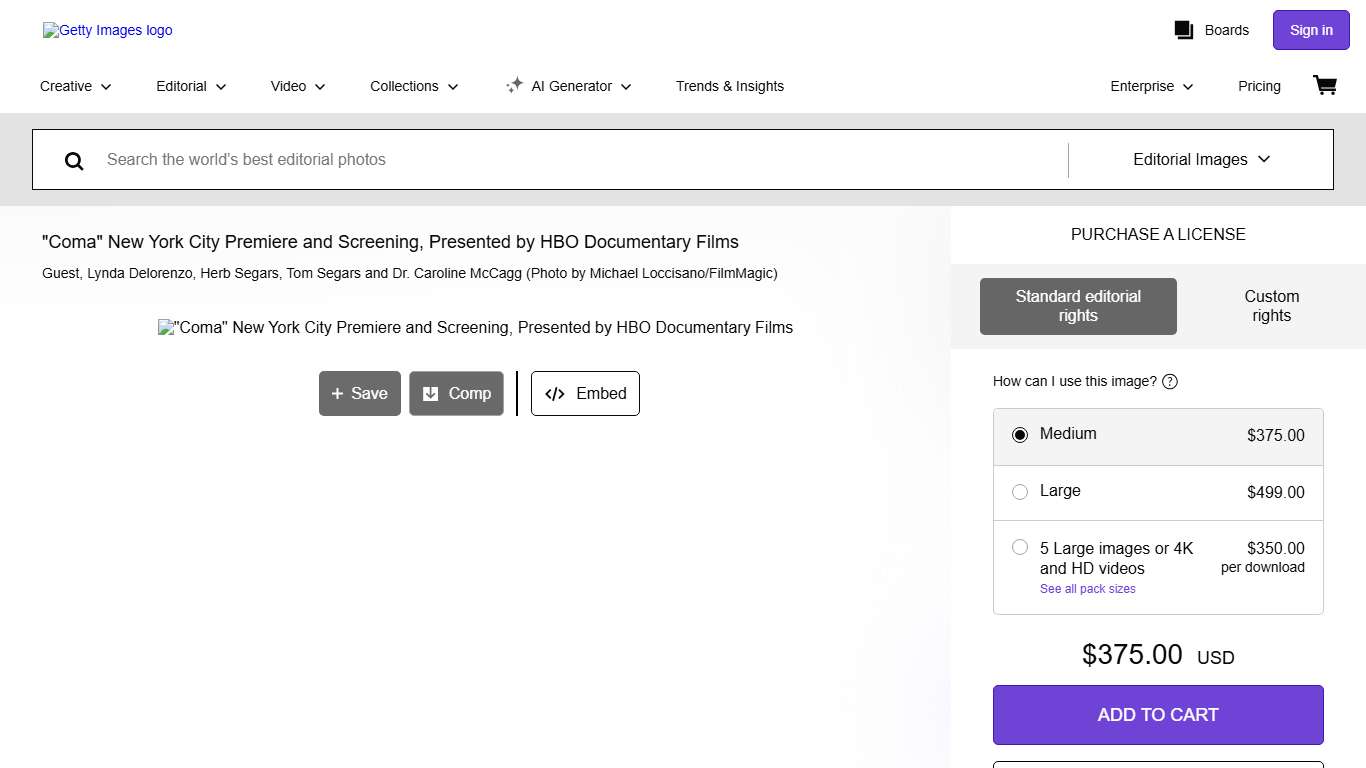Click the Embed code button
The width and height of the screenshot is (1366, 768).
tap(585, 393)
